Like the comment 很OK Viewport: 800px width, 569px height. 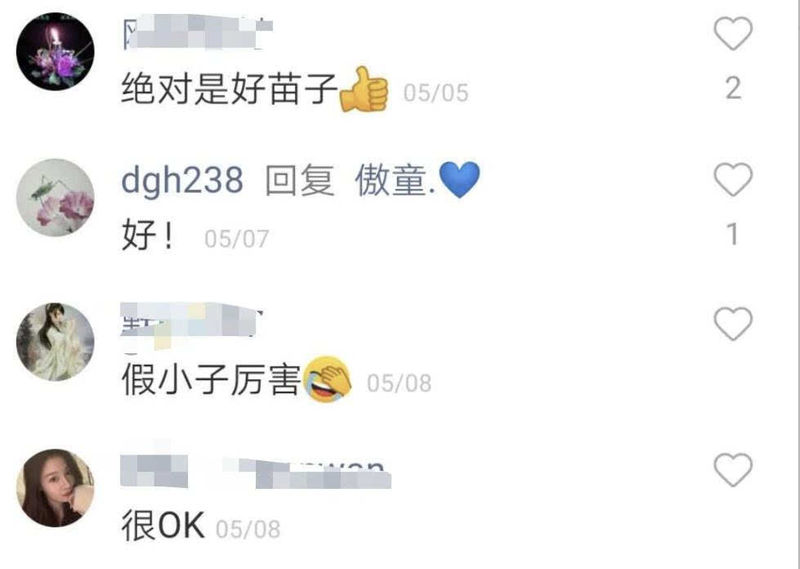733,469
